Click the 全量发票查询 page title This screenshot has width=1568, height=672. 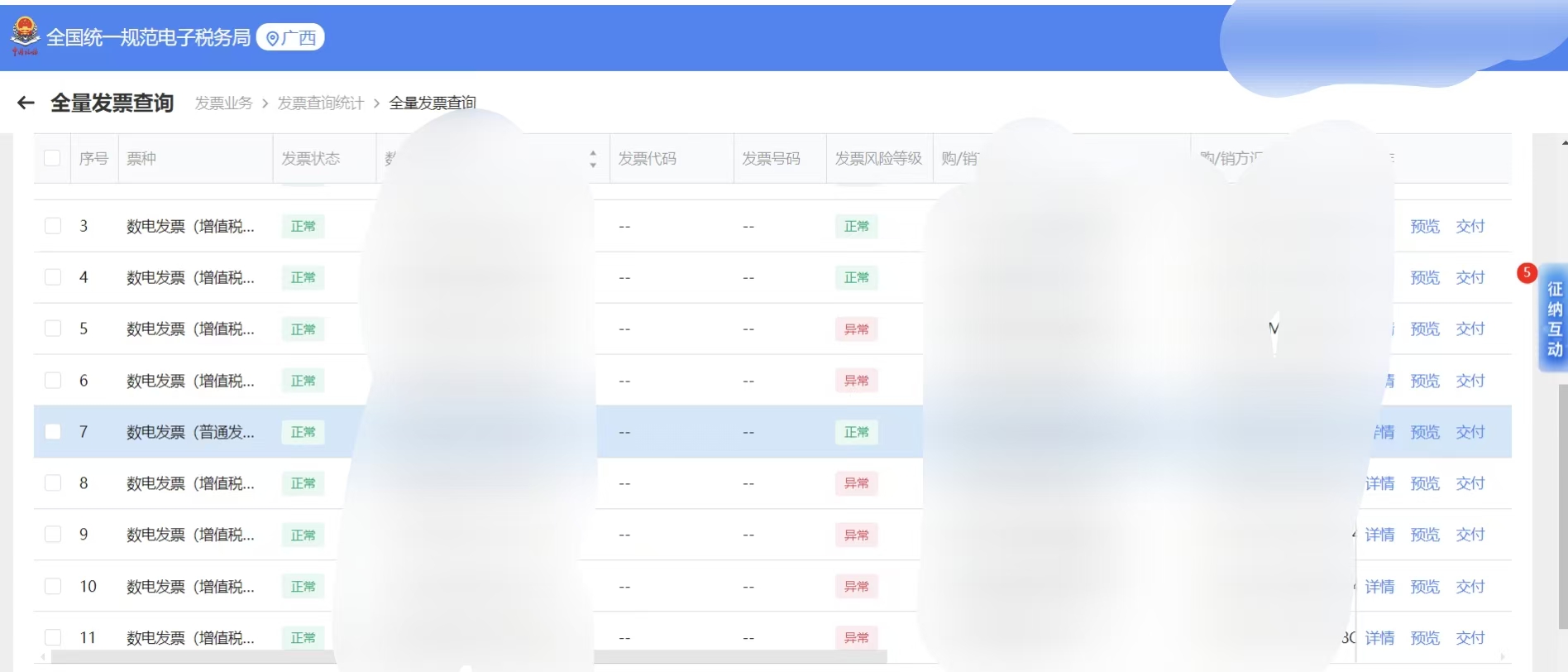112,103
